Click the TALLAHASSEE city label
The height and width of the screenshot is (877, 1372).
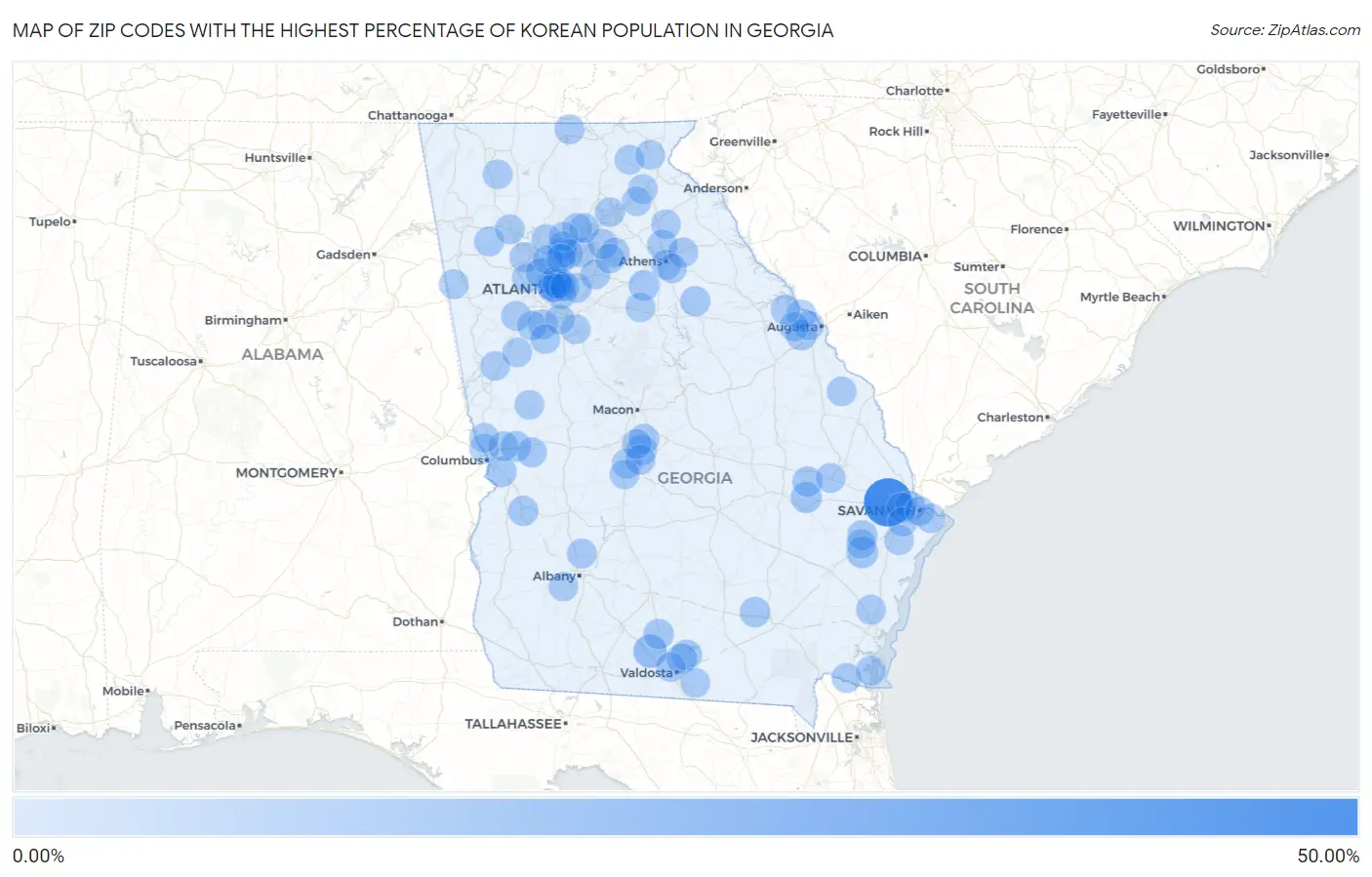coord(513,724)
